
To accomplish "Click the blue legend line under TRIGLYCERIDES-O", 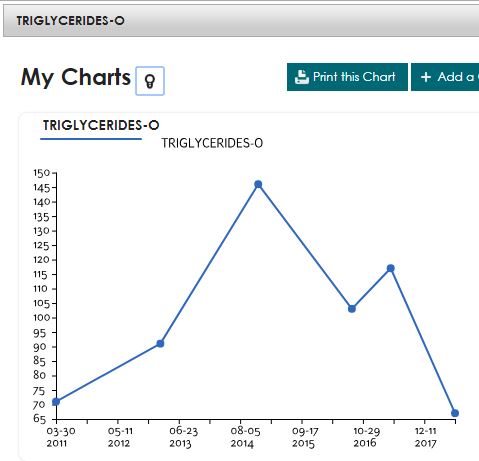I will click(91, 139).
